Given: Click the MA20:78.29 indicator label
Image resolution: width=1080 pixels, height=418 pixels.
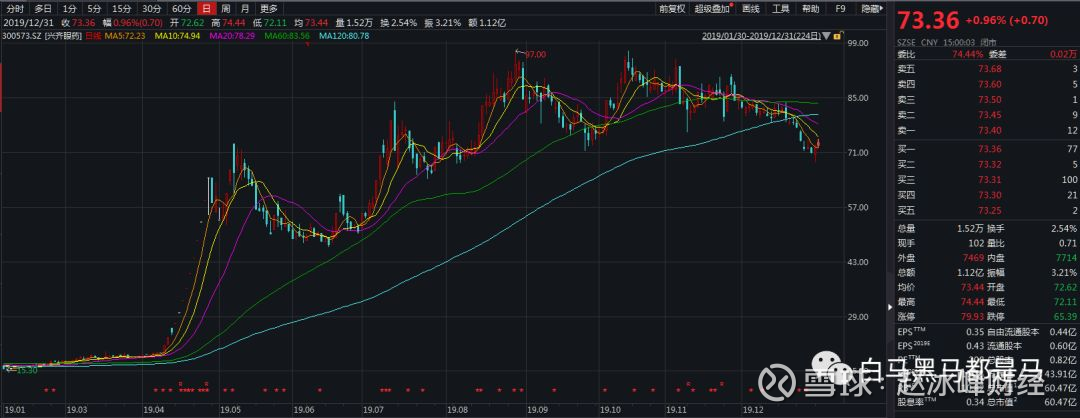Looking at the screenshot, I should [x=231, y=35].
